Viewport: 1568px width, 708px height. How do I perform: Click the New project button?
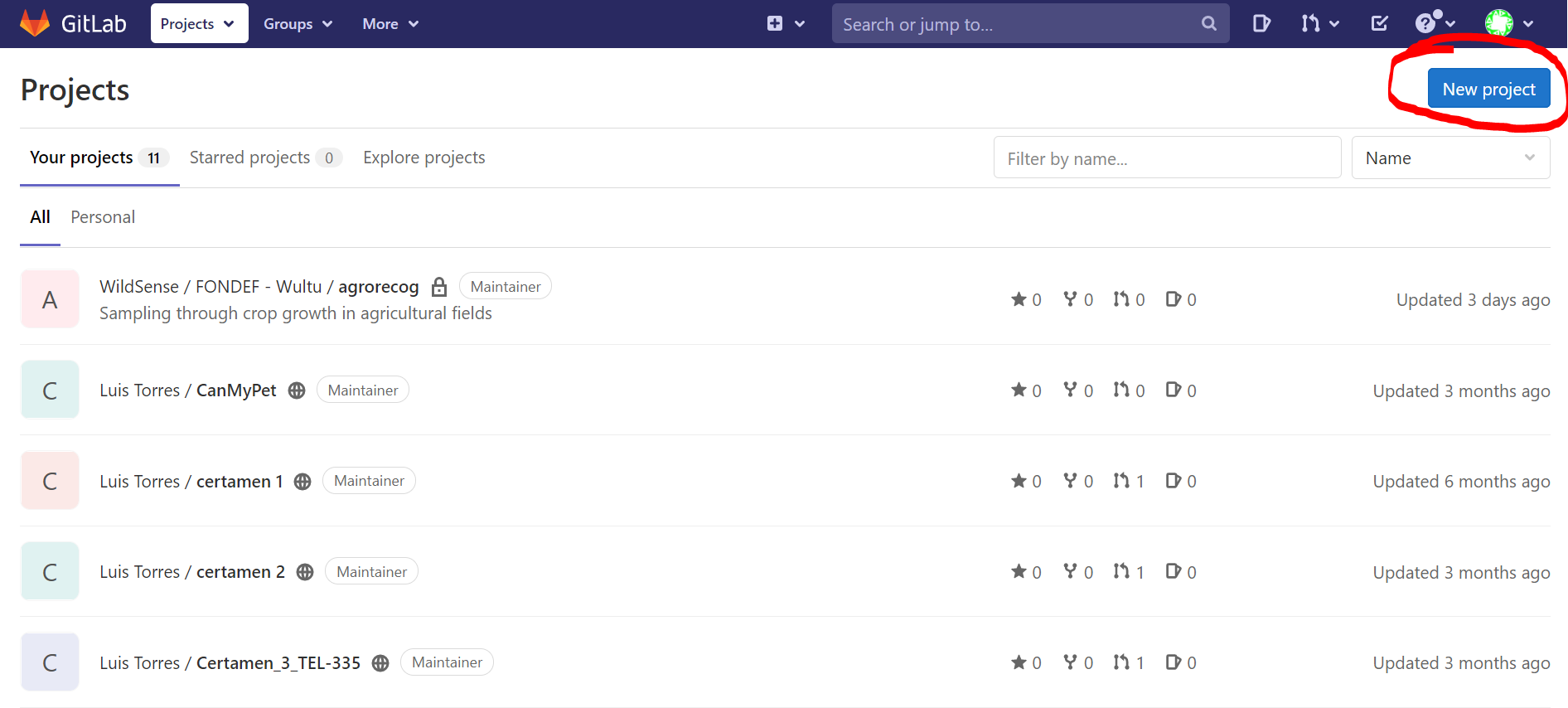click(1488, 89)
